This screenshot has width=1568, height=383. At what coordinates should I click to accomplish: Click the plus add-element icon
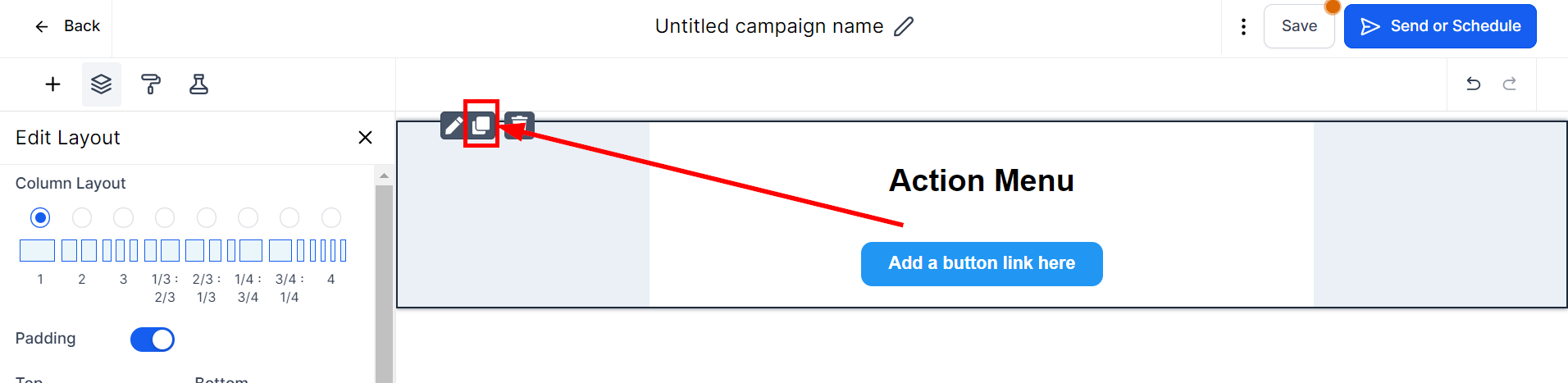click(52, 84)
